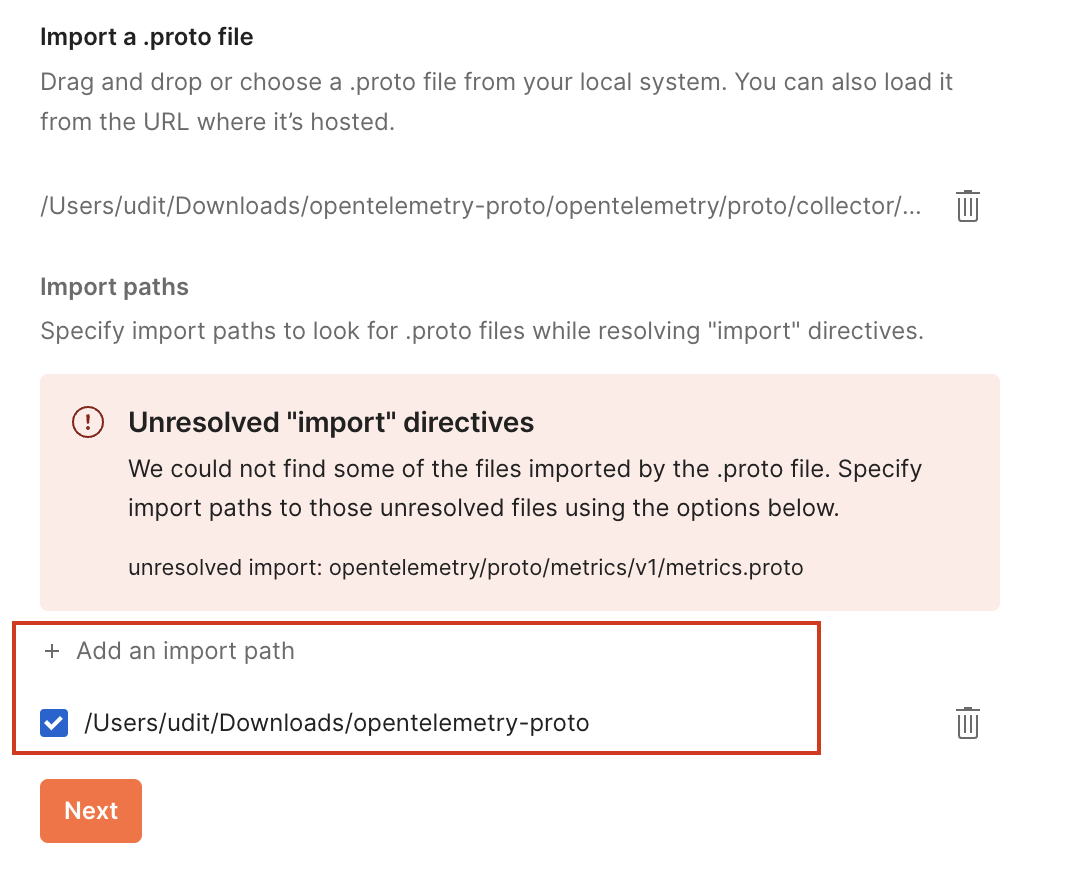1074x886 pixels.
Task: Click the trash icon beside the .proto file path
Action: pos(967,206)
